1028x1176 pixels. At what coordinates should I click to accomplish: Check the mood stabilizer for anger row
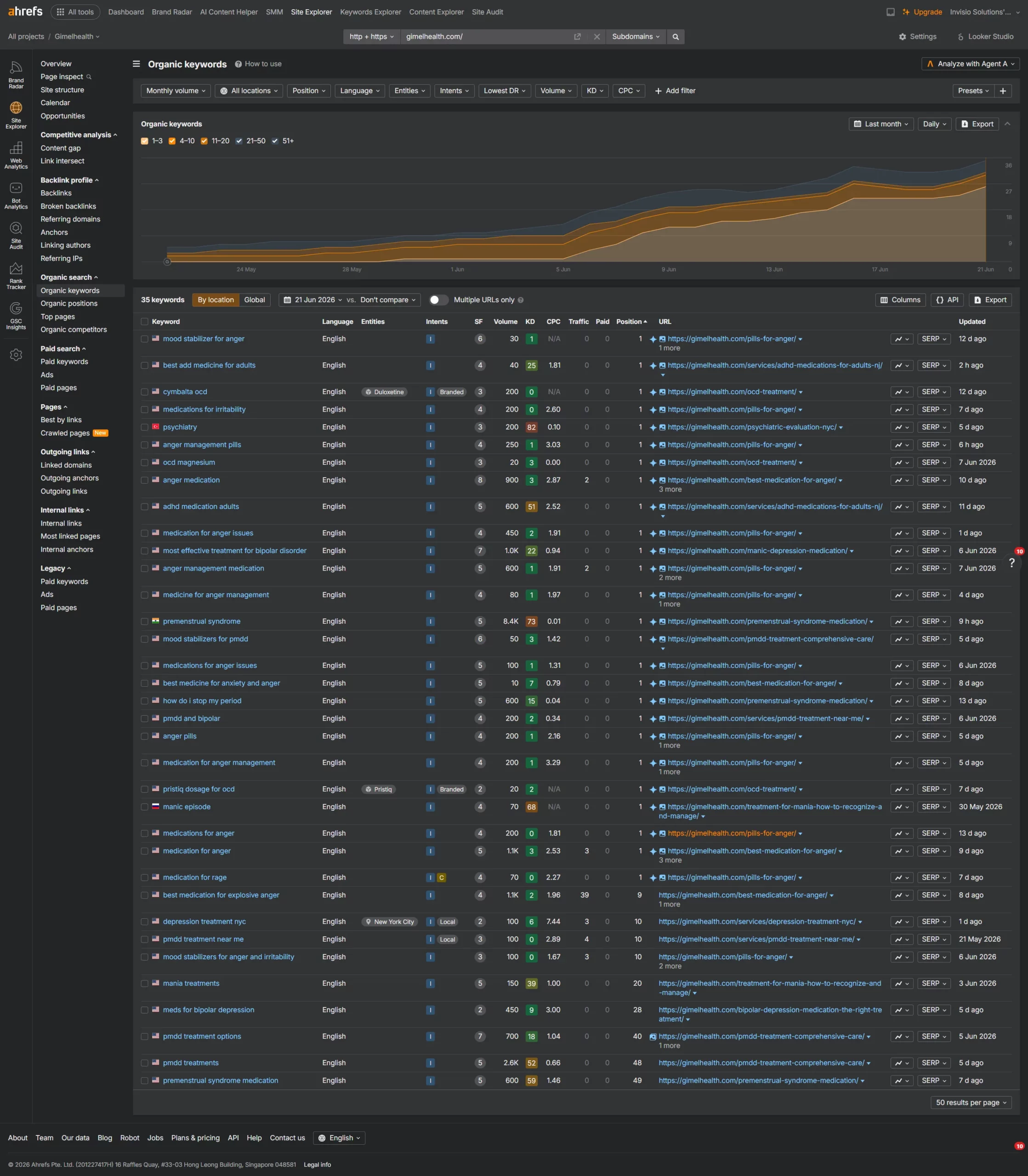(145, 339)
